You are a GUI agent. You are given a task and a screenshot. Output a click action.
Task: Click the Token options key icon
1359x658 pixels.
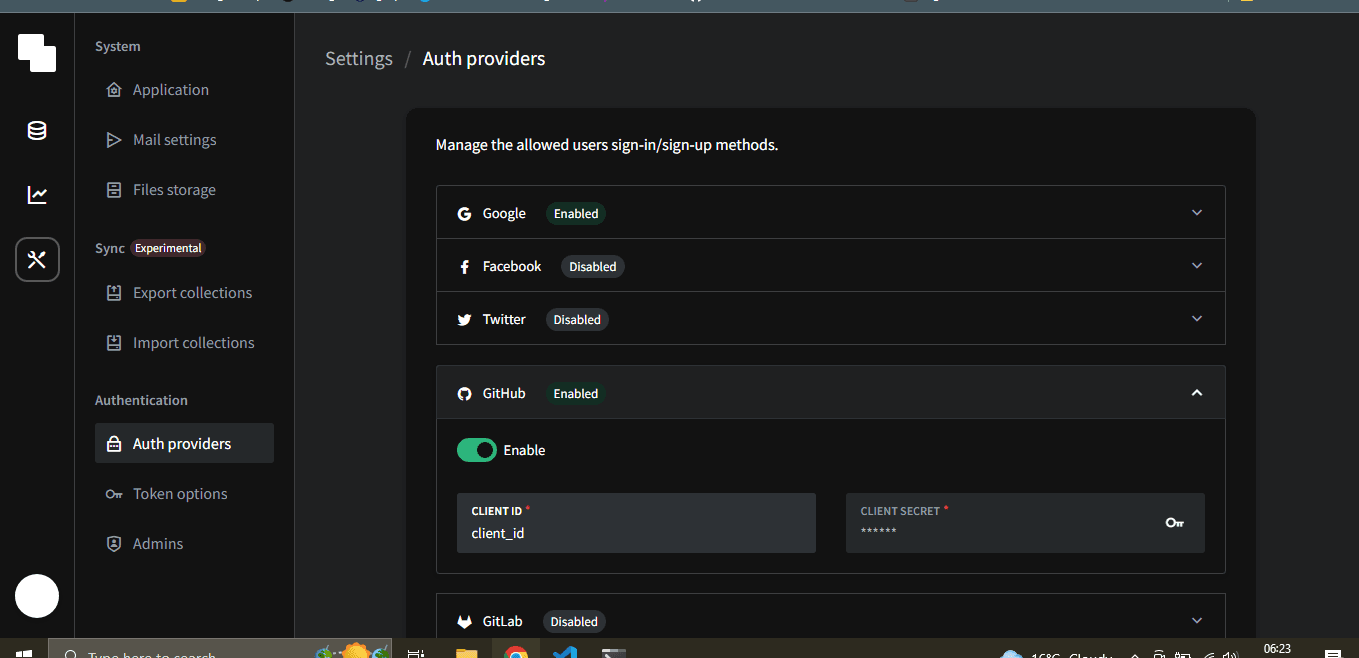[114, 494]
